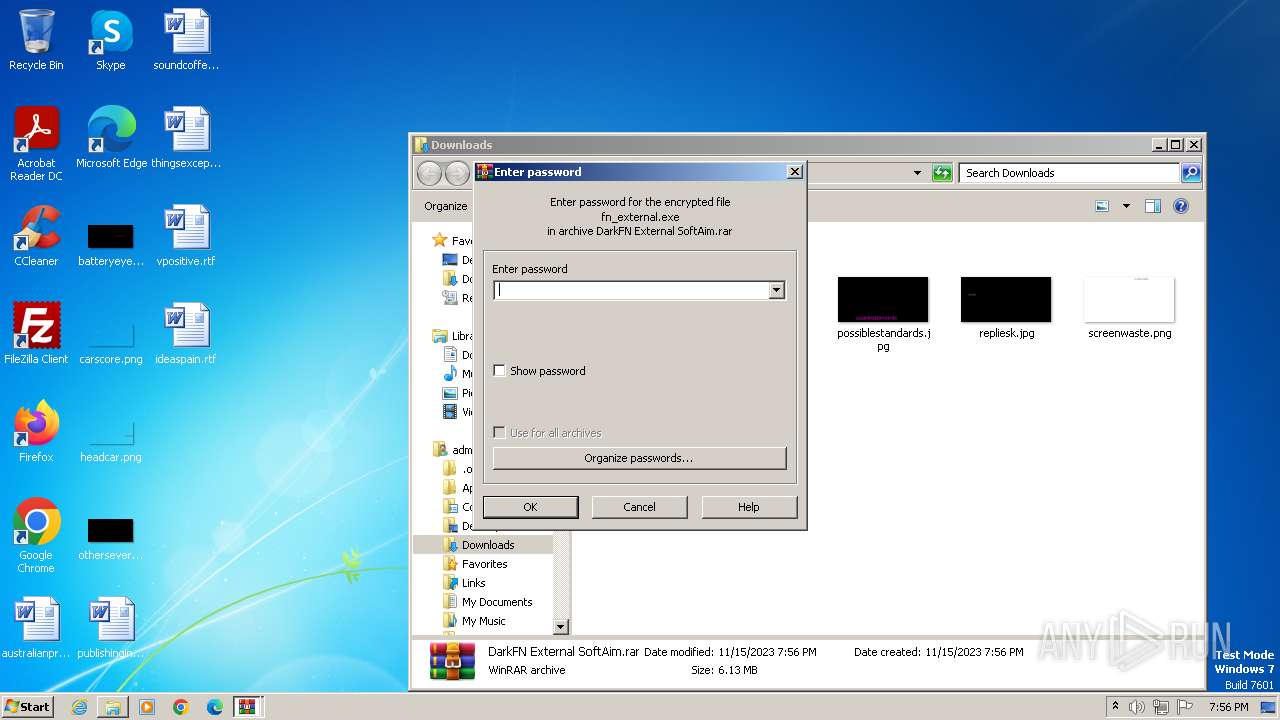The height and width of the screenshot is (720, 1280).
Task: Select Links folder in navigation tree
Action: tap(473, 583)
